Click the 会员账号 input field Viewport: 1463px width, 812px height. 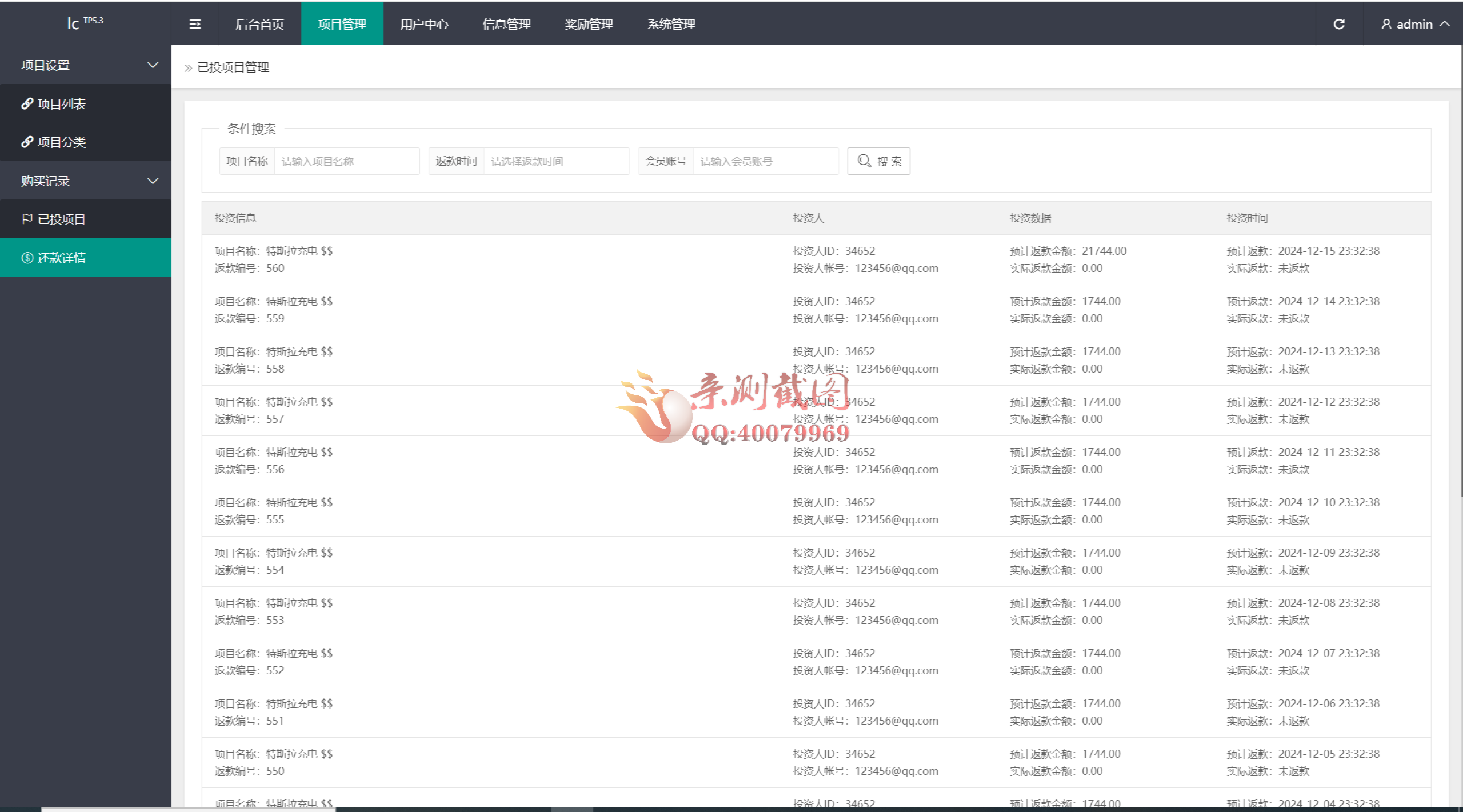point(765,161)
